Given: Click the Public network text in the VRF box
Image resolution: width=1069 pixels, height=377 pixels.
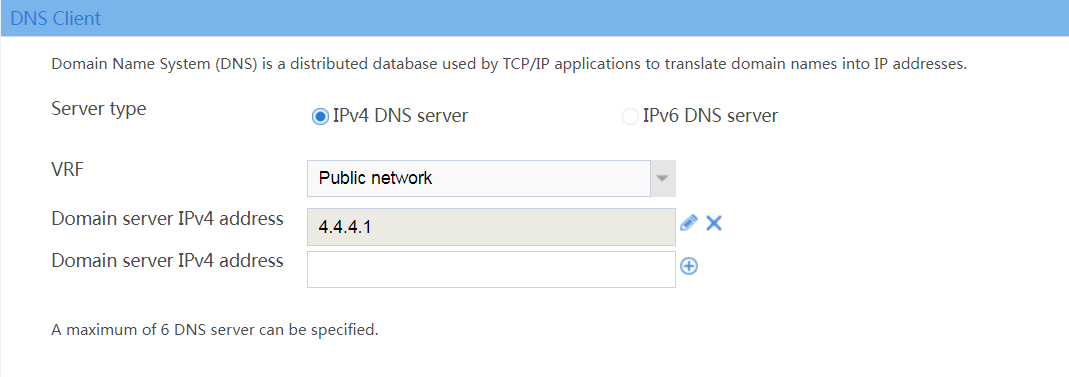Looking at the screenshot, I should click(x=376, y=179).
